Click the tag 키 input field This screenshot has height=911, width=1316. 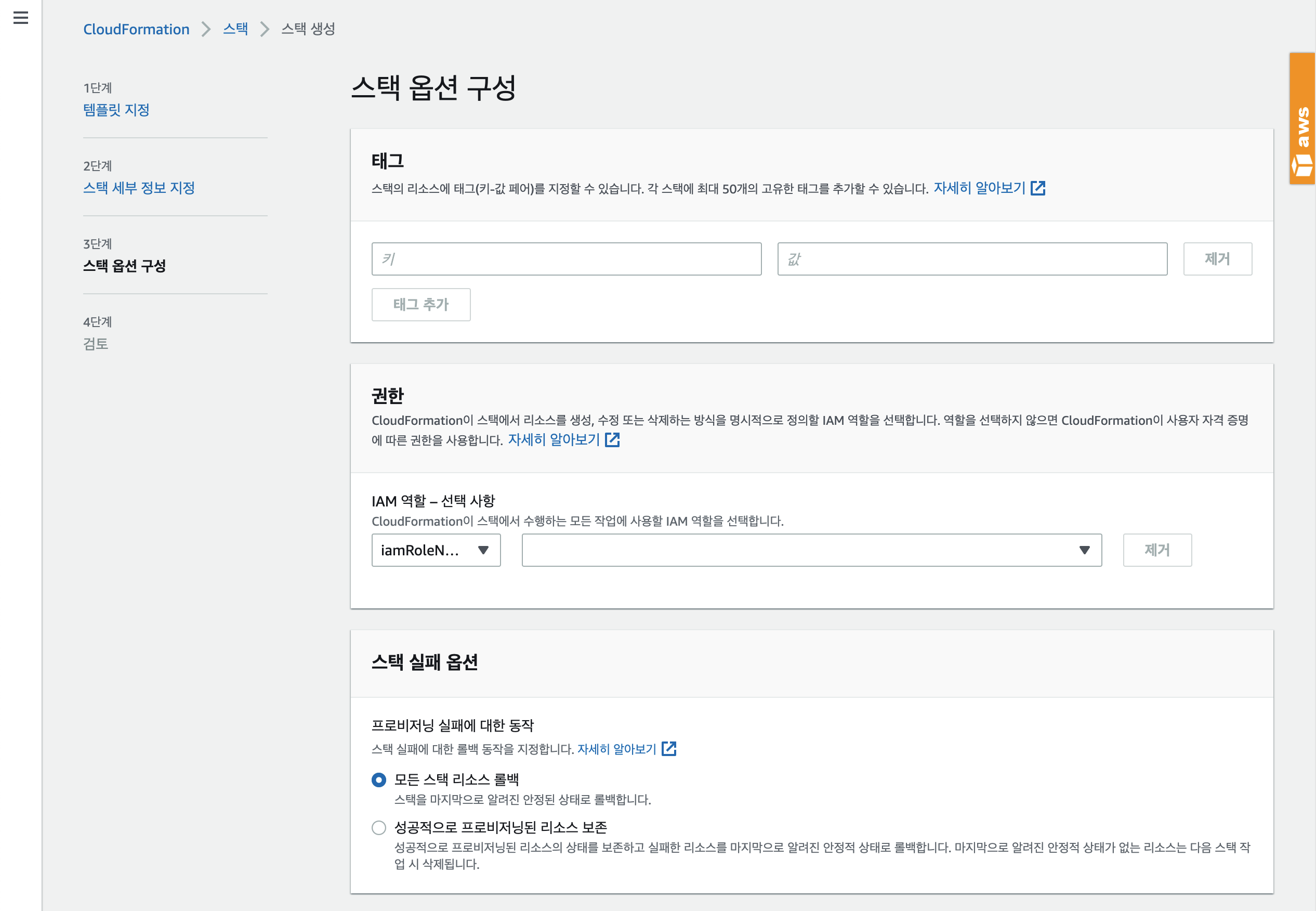click(567, 259)
